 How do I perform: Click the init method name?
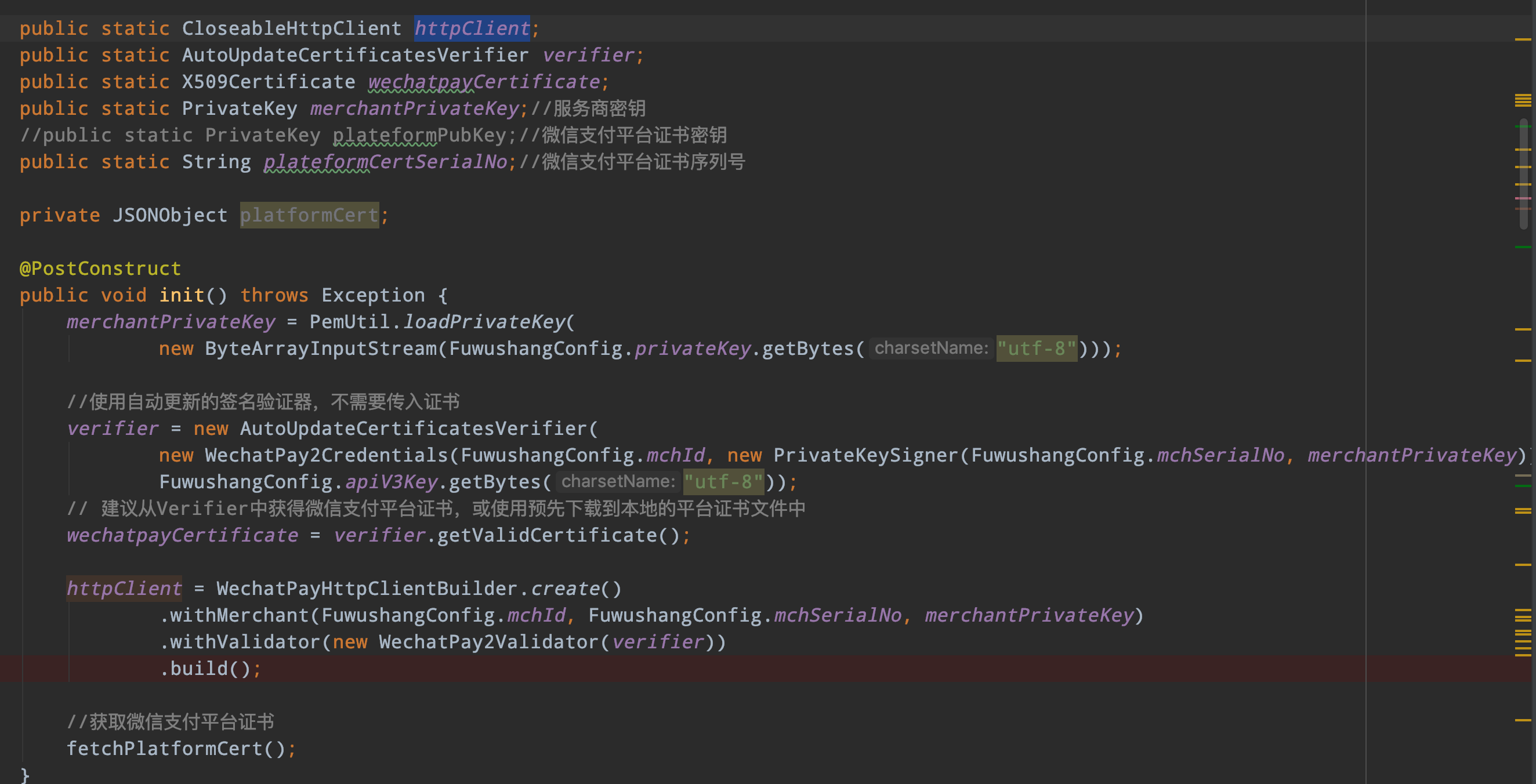181,295
